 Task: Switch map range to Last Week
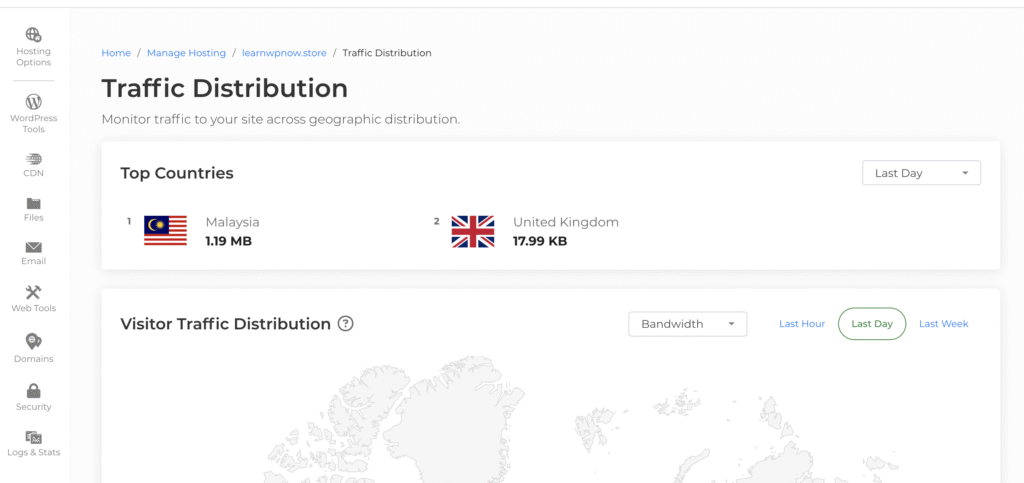pos(943,324)
